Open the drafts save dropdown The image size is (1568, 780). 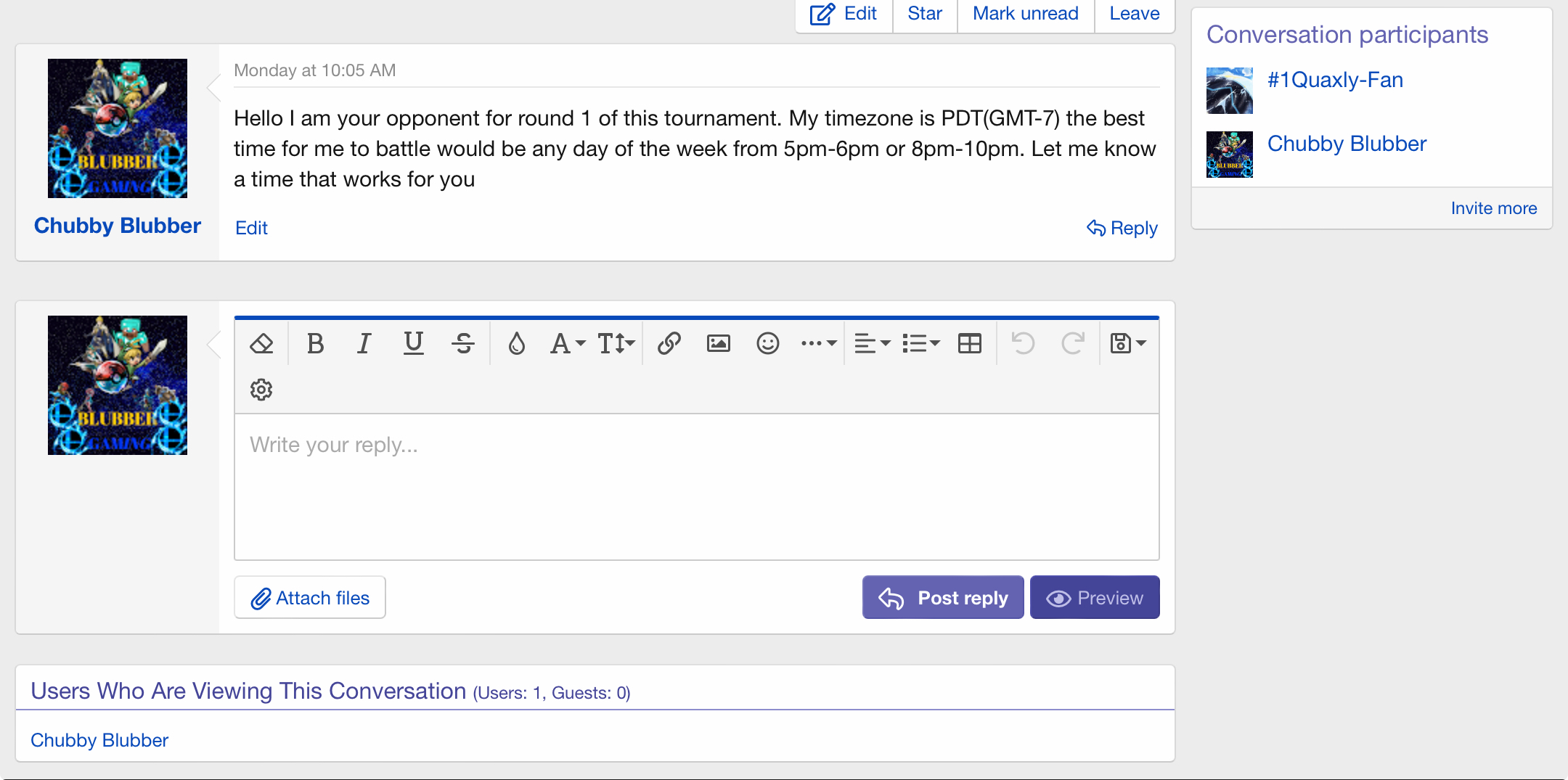(1127, 343)
